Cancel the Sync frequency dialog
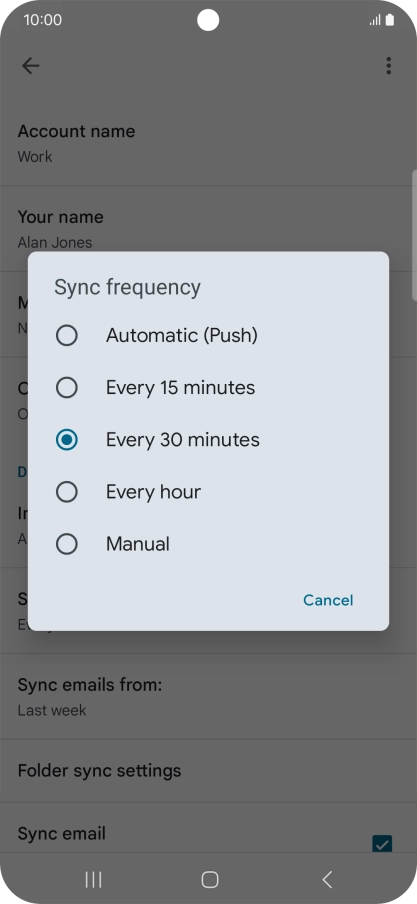The height and width of the screenshot is (904, 417). [328, 600]
